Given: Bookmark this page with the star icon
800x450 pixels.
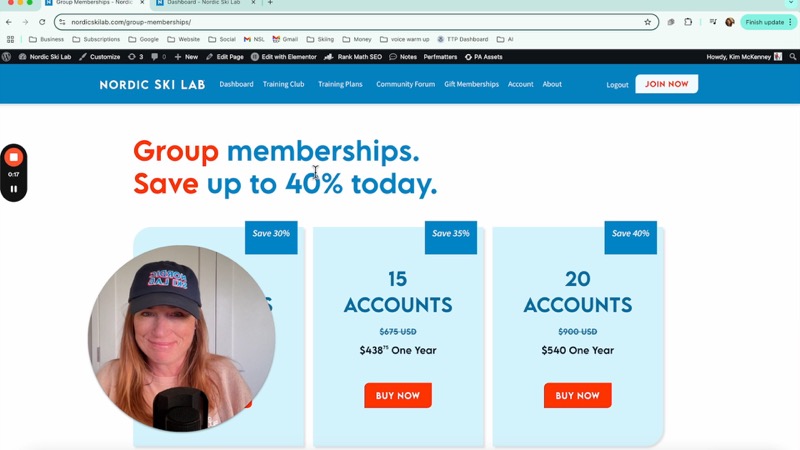Looking at the screenshot, I should (x=647, y=22).
